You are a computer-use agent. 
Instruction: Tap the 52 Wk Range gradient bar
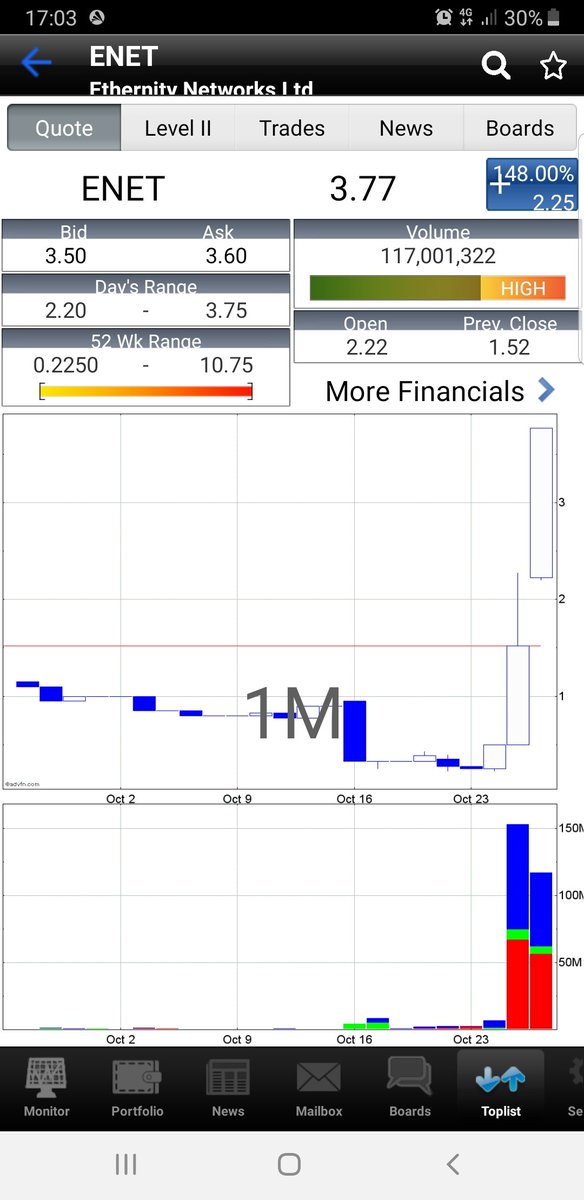pyautogui.click(x=146, y=391)
